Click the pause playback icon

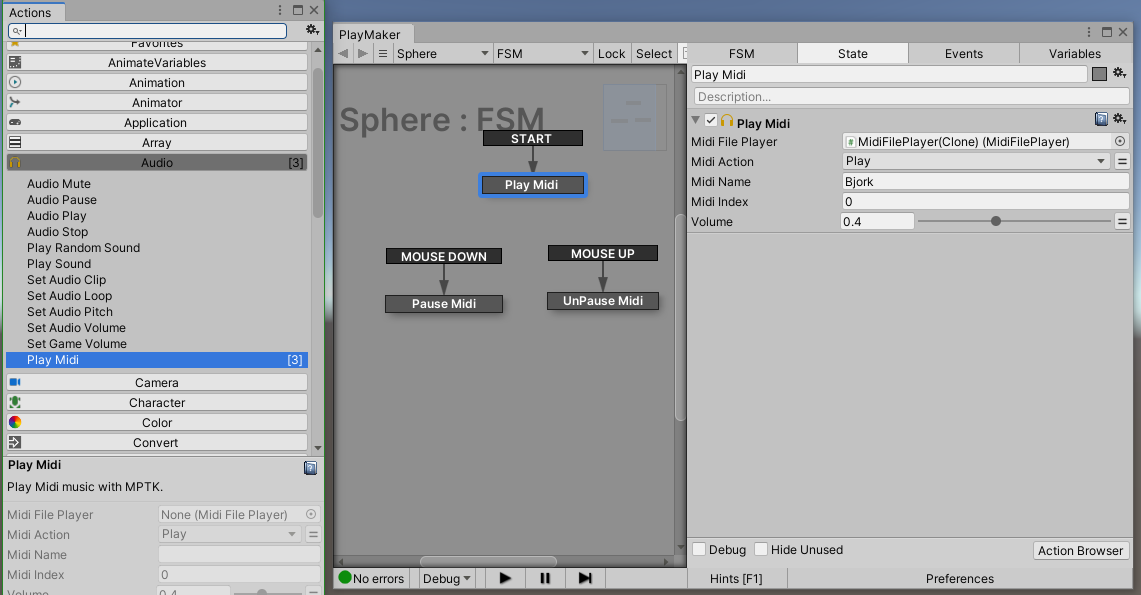(545, 578)
